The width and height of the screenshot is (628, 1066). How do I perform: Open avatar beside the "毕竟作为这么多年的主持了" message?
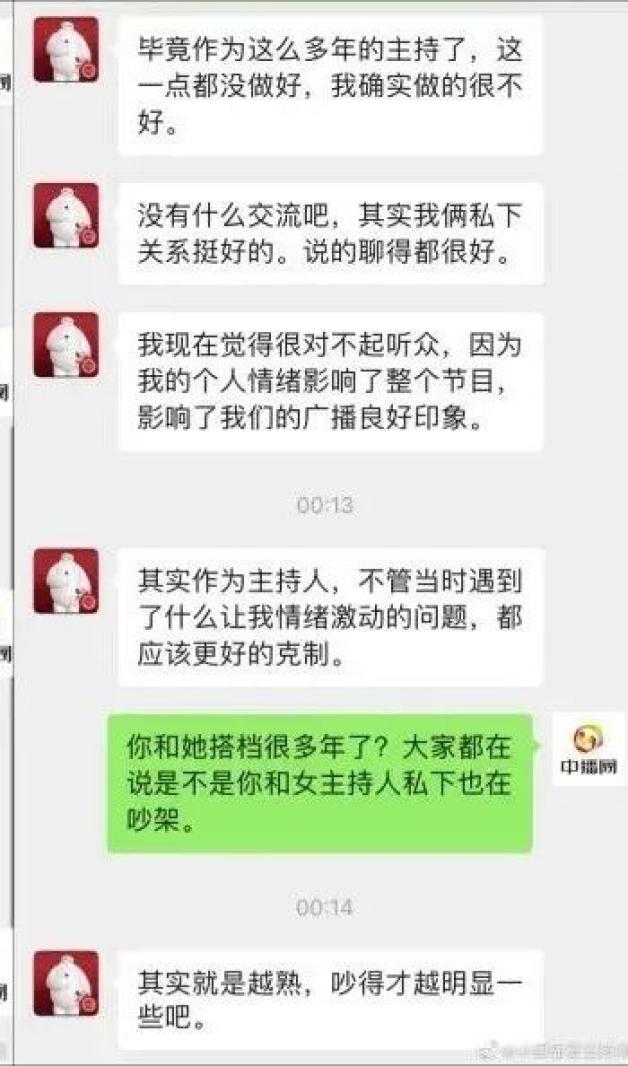(66, 50)
